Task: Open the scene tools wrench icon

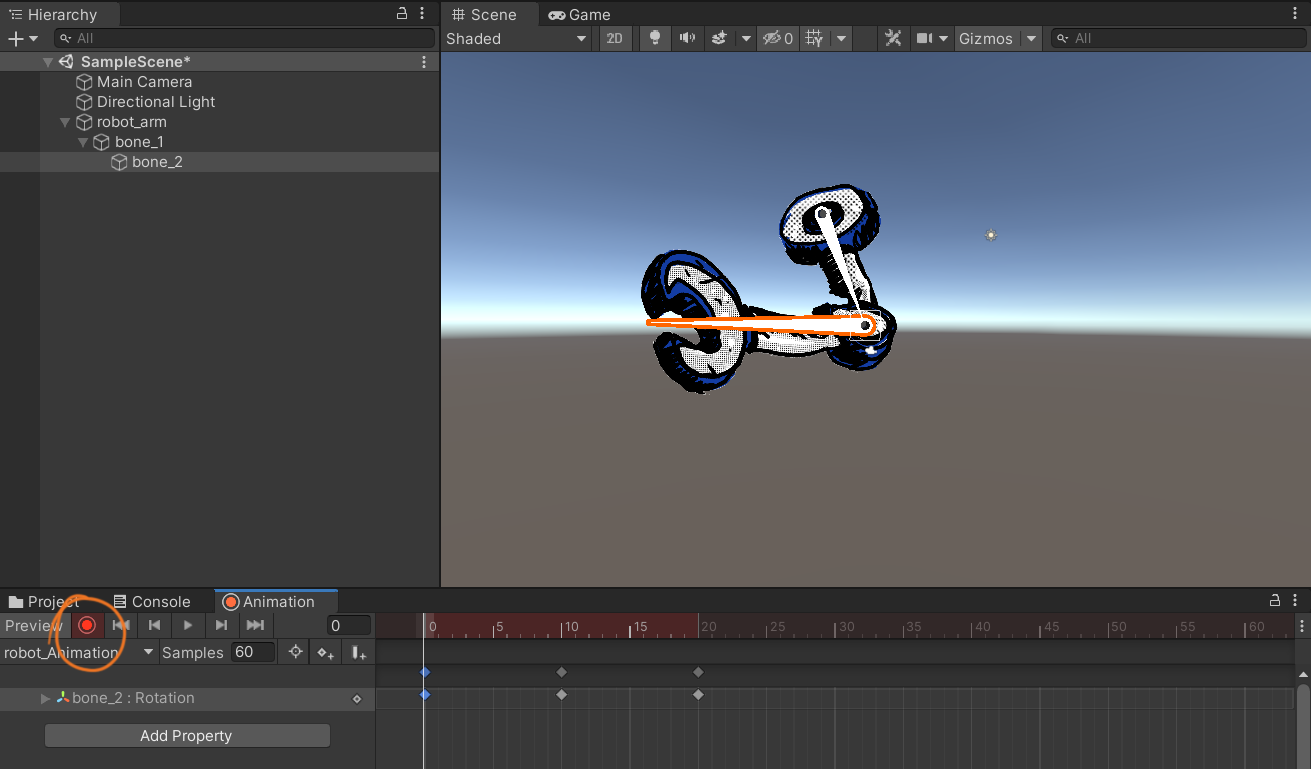Action: click(x=893, y=38)
